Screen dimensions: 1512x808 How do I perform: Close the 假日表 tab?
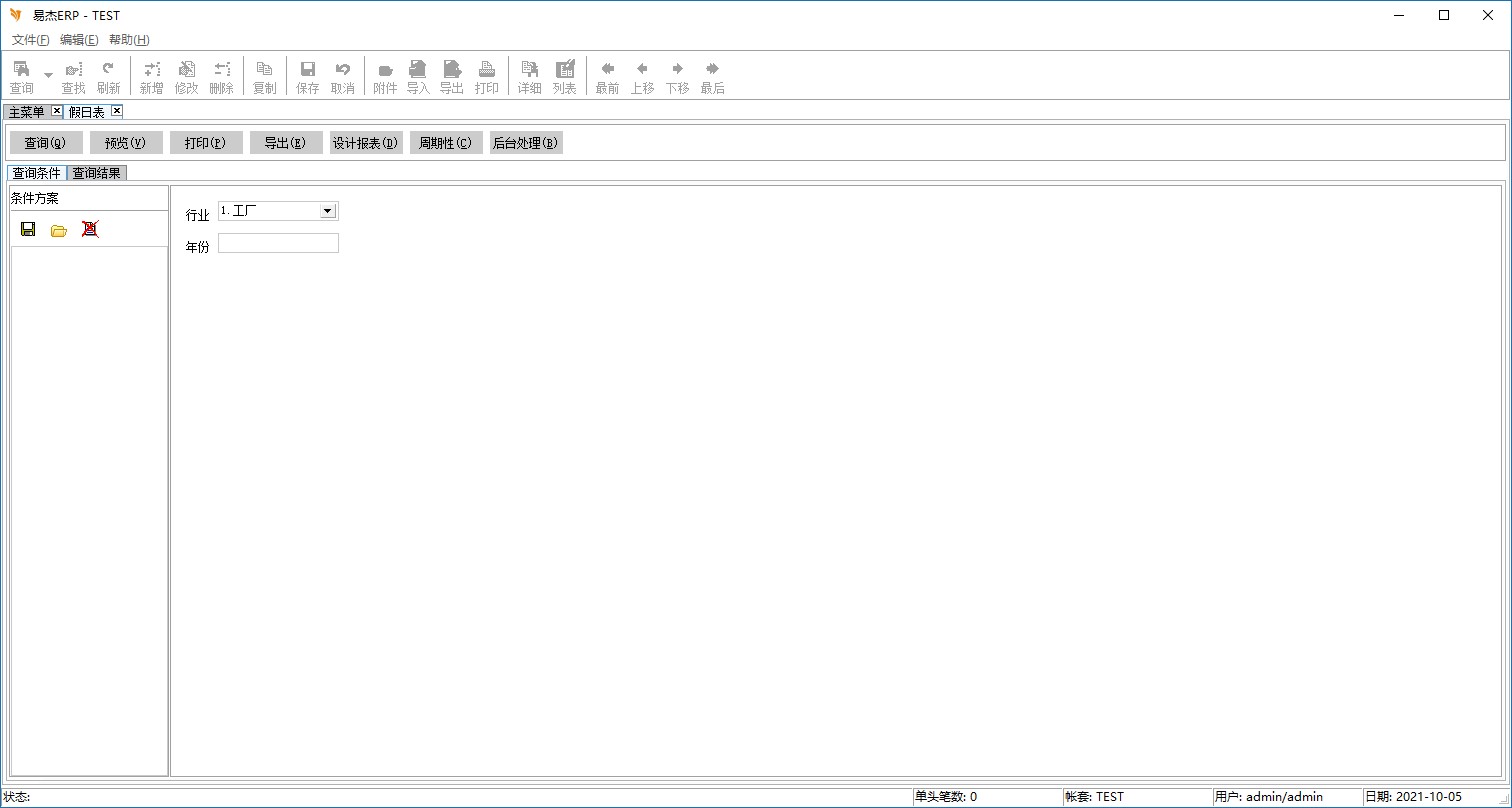pyautogui.click(x=117, y=111)
